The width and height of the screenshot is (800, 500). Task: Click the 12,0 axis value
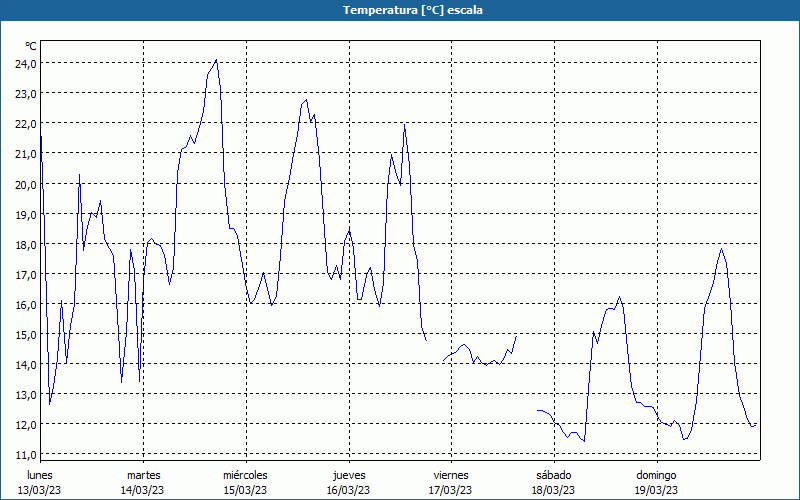pyautogui.click(x=27, y=426)
